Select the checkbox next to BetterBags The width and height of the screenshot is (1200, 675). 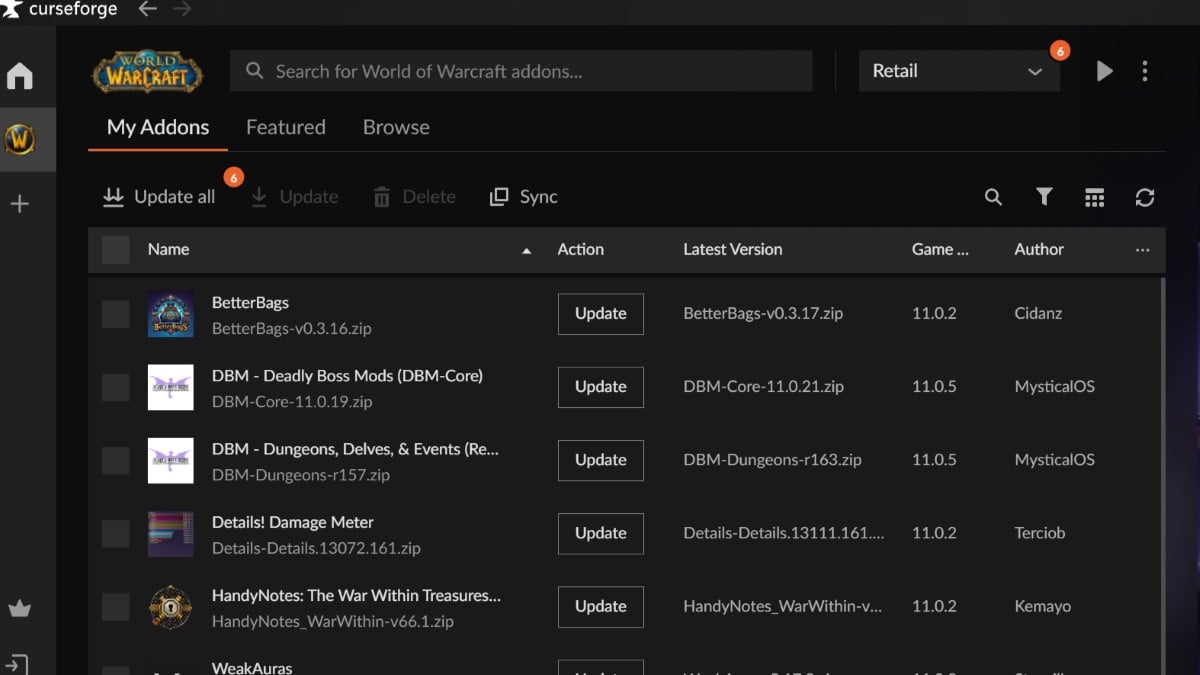115,313
